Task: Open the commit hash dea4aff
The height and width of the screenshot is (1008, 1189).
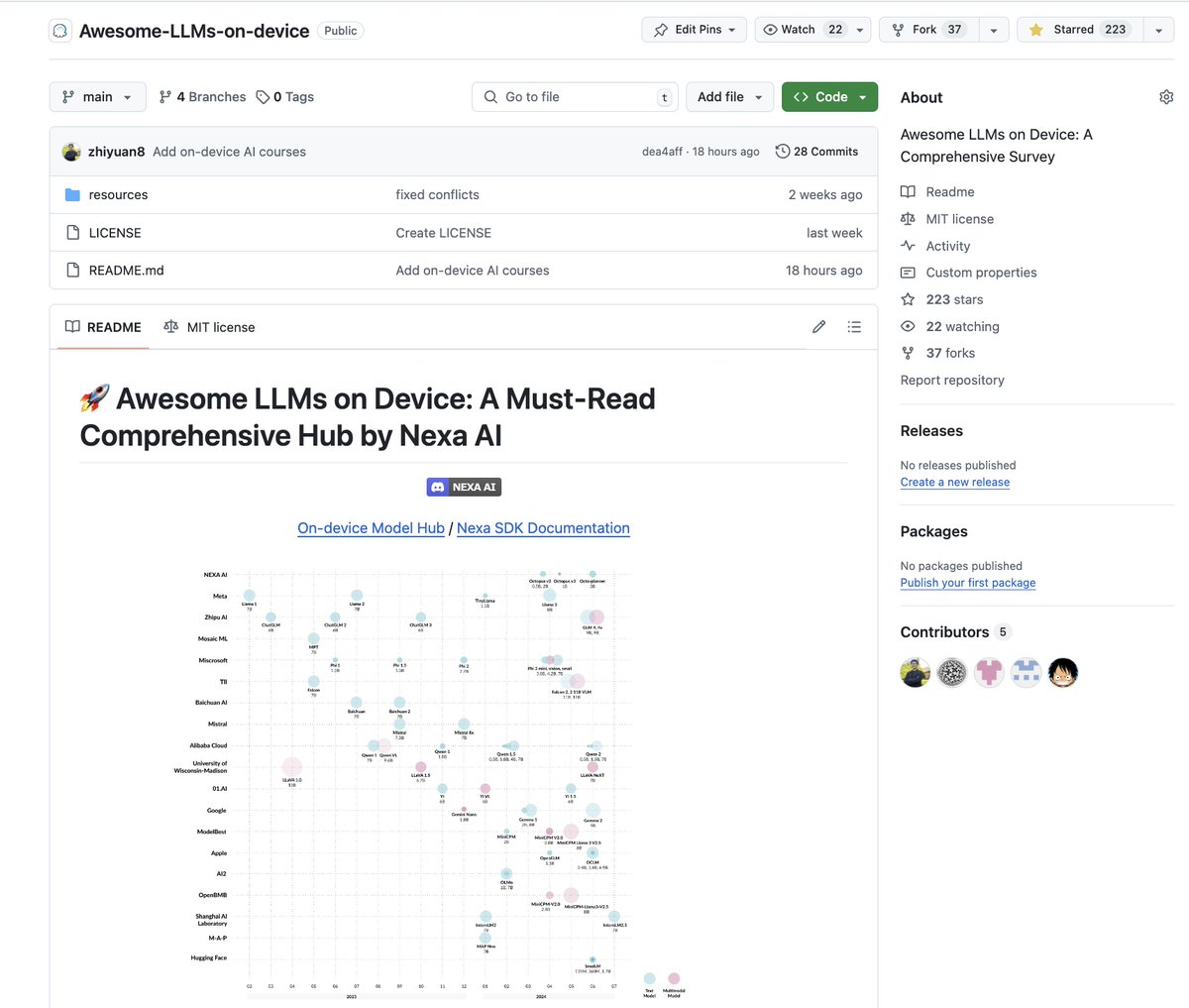Action: pyautogui.click(x=663, y=152)
